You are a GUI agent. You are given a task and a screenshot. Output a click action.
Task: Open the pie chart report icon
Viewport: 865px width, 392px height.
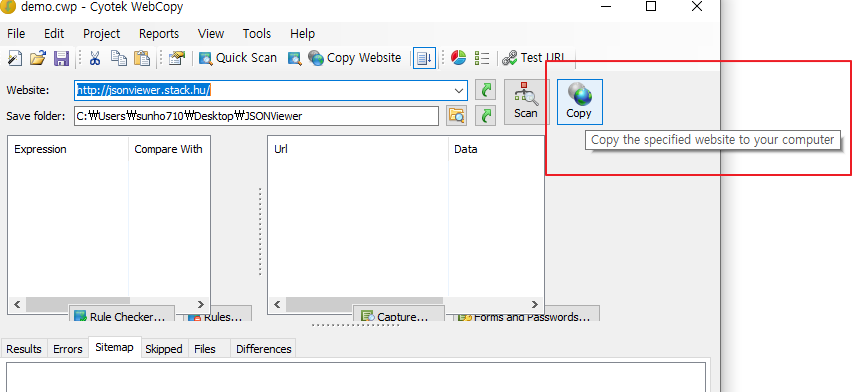tap(458, 58)
